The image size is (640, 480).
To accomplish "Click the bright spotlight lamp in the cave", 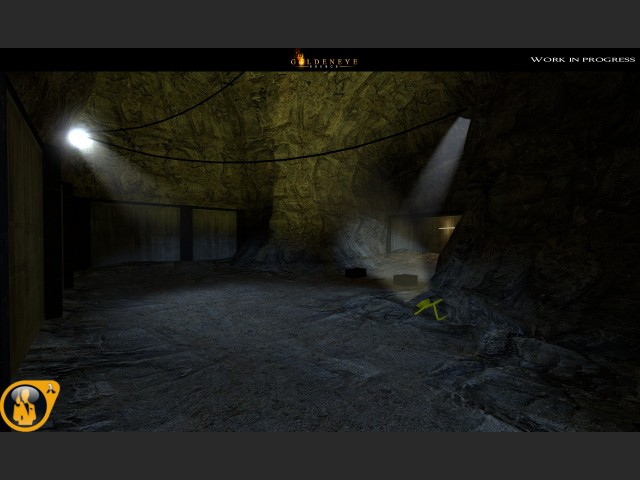I will (x=79, y=138).
